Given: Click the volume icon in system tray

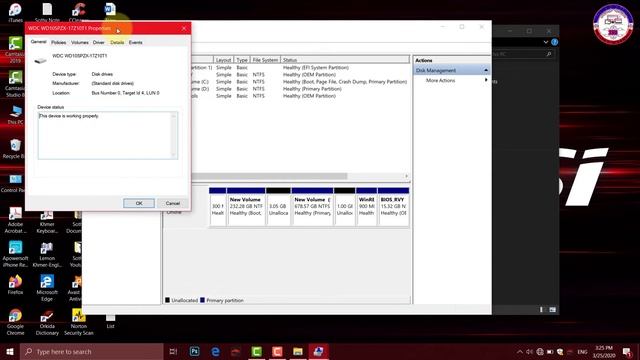Looking at the screenshot, I should tap(529, 351).
